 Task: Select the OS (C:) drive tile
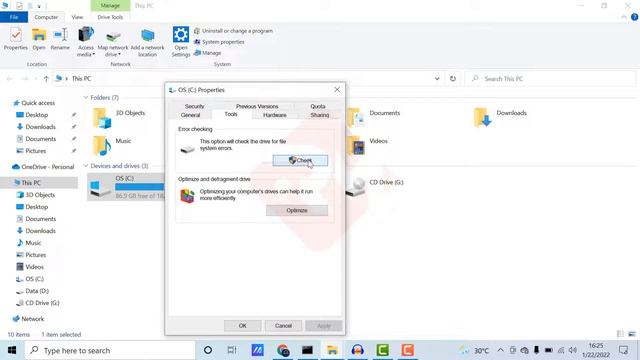126,187
